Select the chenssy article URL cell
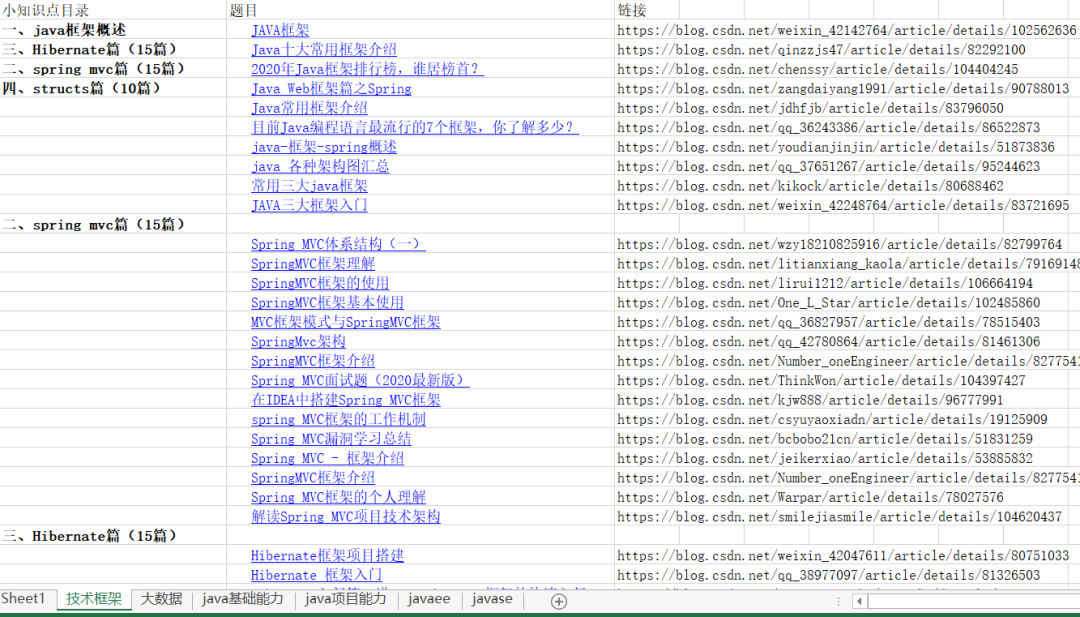This screenshot has width=1080, height=617. [x=818, y=69]
